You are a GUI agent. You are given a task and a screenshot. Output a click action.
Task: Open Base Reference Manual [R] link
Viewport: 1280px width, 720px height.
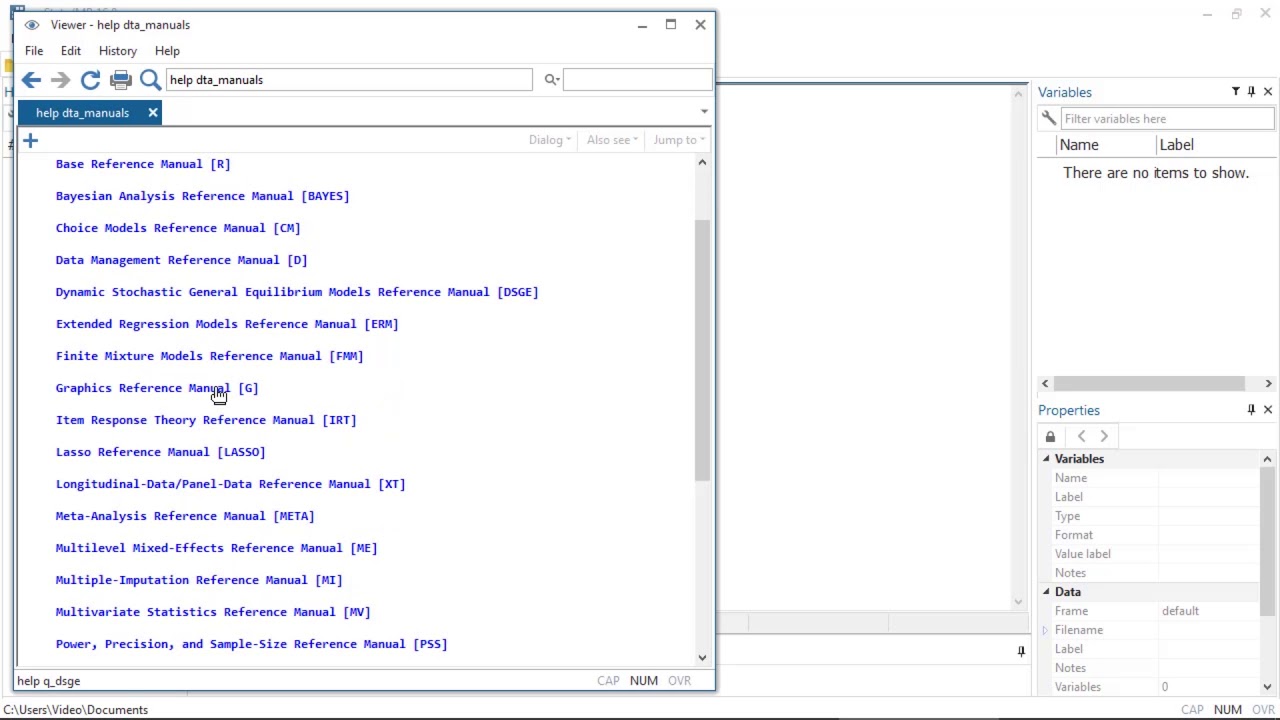(x=143, y=164)
